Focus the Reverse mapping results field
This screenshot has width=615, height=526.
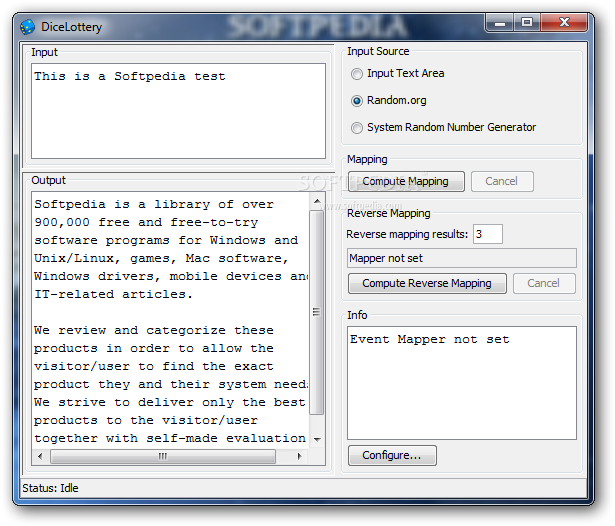coord(488,234)
